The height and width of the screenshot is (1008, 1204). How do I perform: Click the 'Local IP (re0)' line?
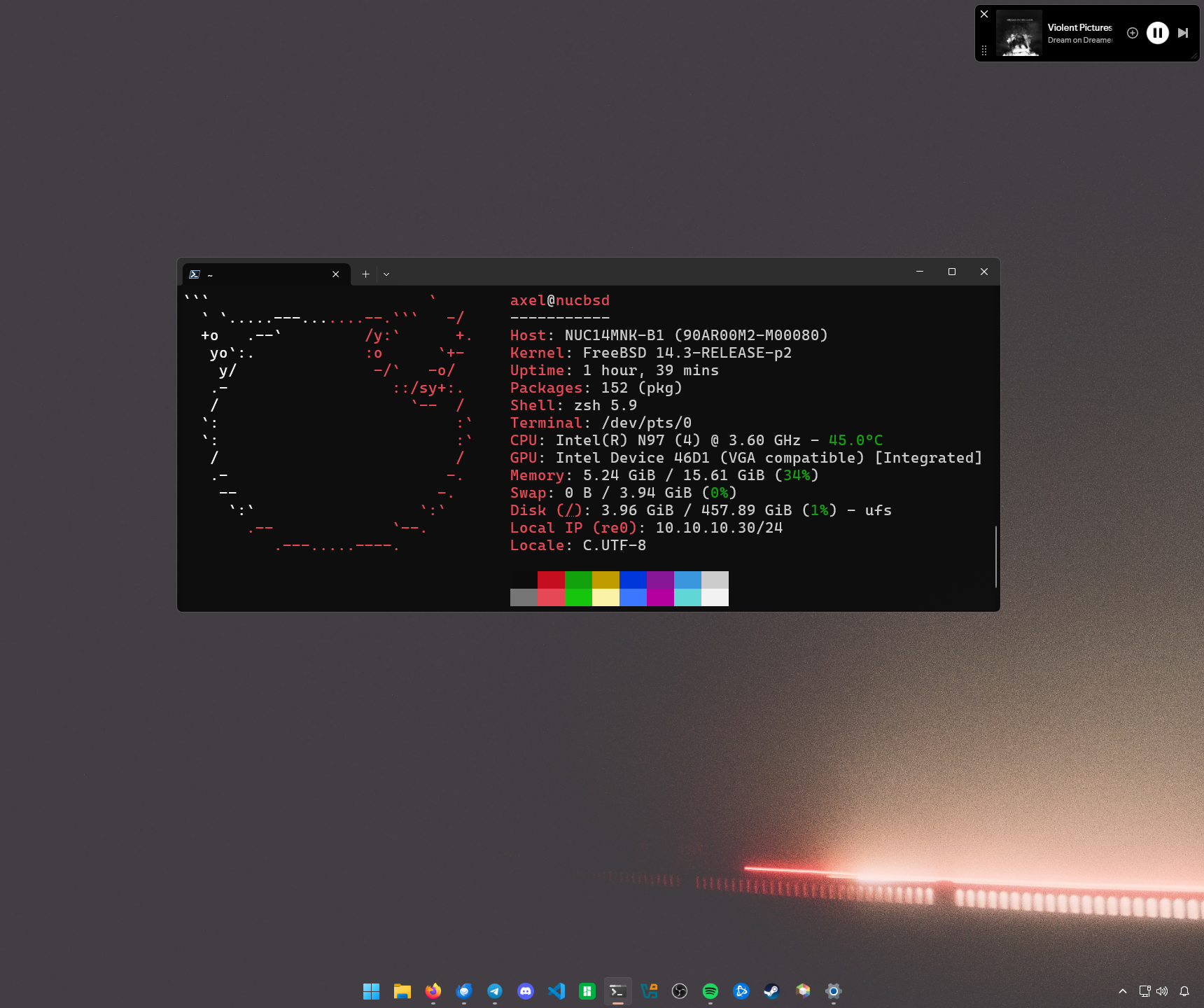[647, 528]
